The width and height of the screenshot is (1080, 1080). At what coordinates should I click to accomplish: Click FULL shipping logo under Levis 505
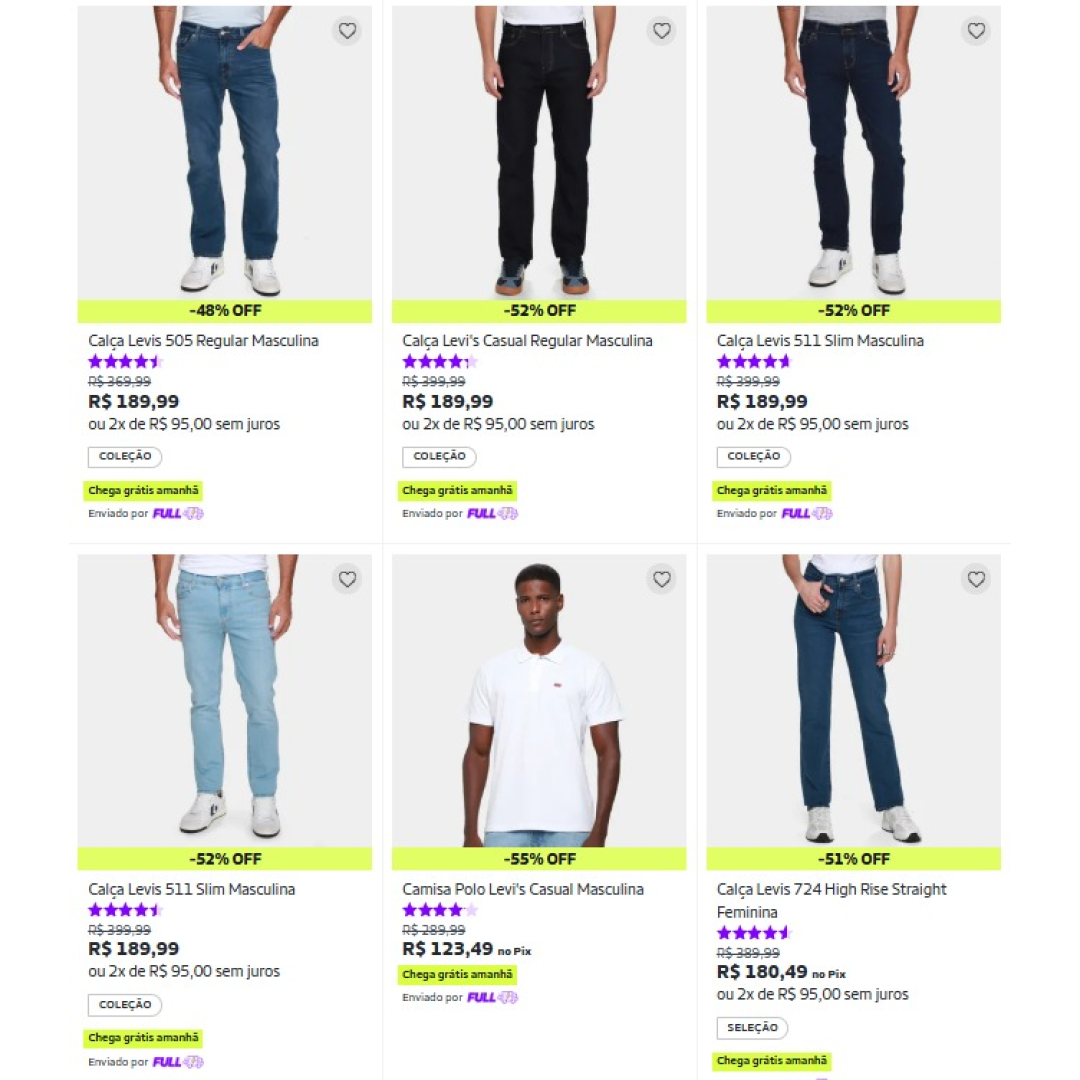[x=178, y=513]
